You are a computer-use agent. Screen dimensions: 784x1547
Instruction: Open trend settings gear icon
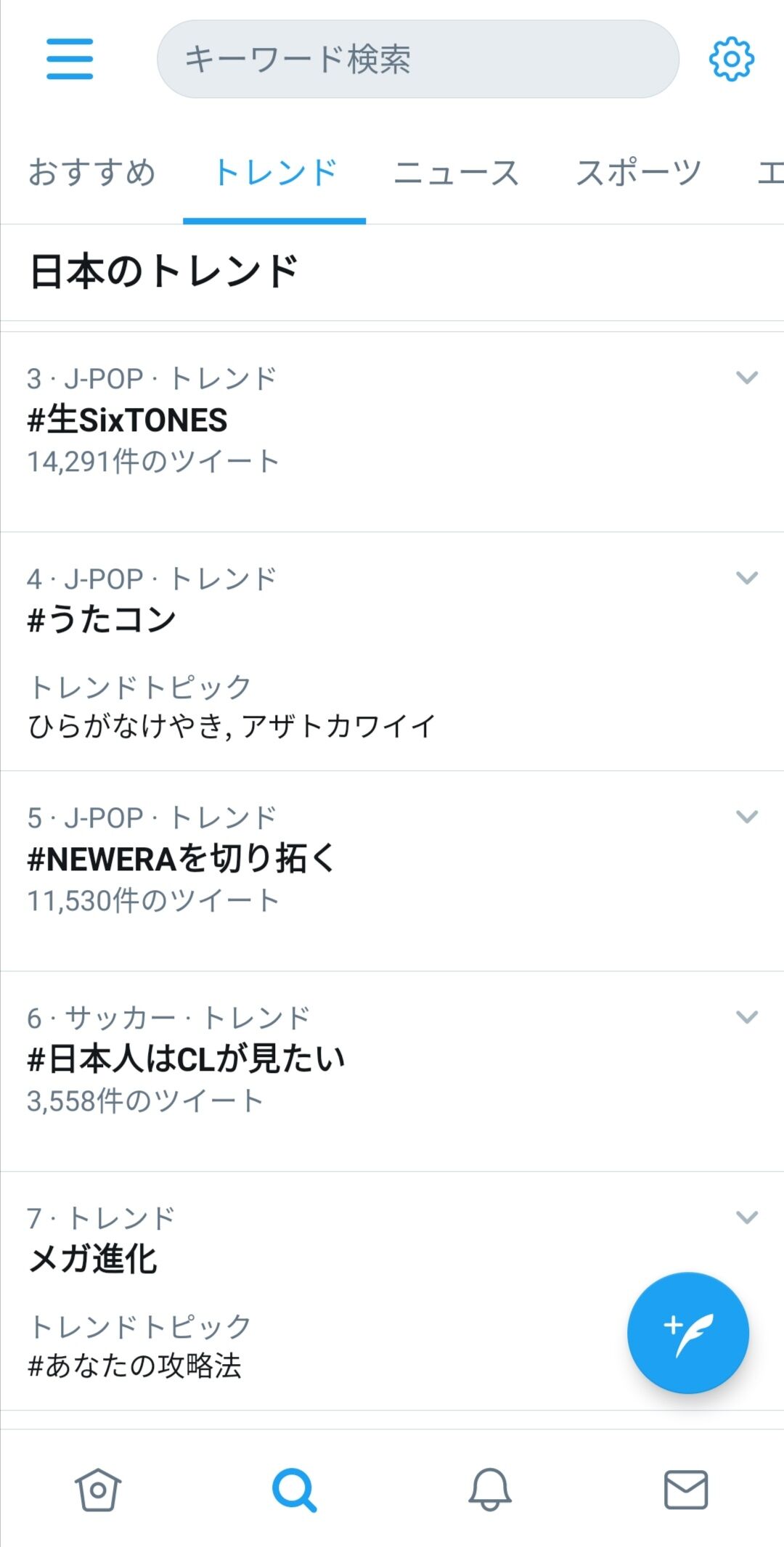[731, 59]
